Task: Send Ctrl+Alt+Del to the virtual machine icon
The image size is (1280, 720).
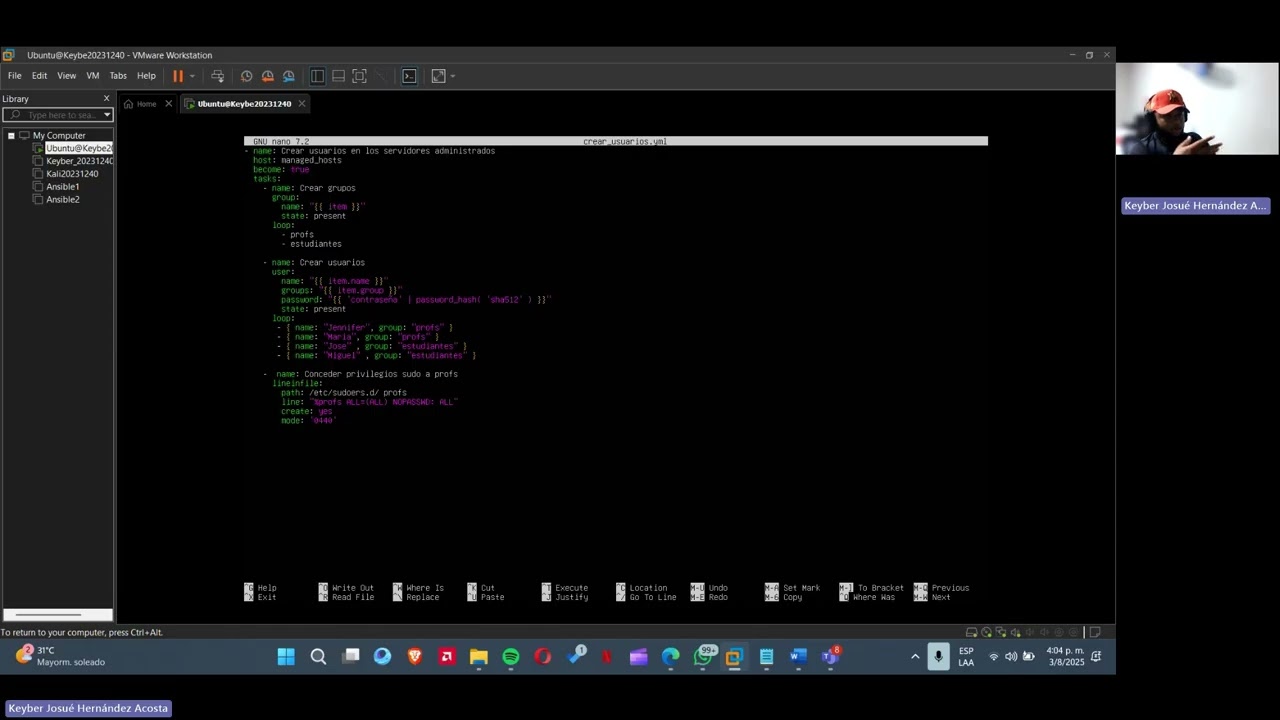Action: coord(217,76)
